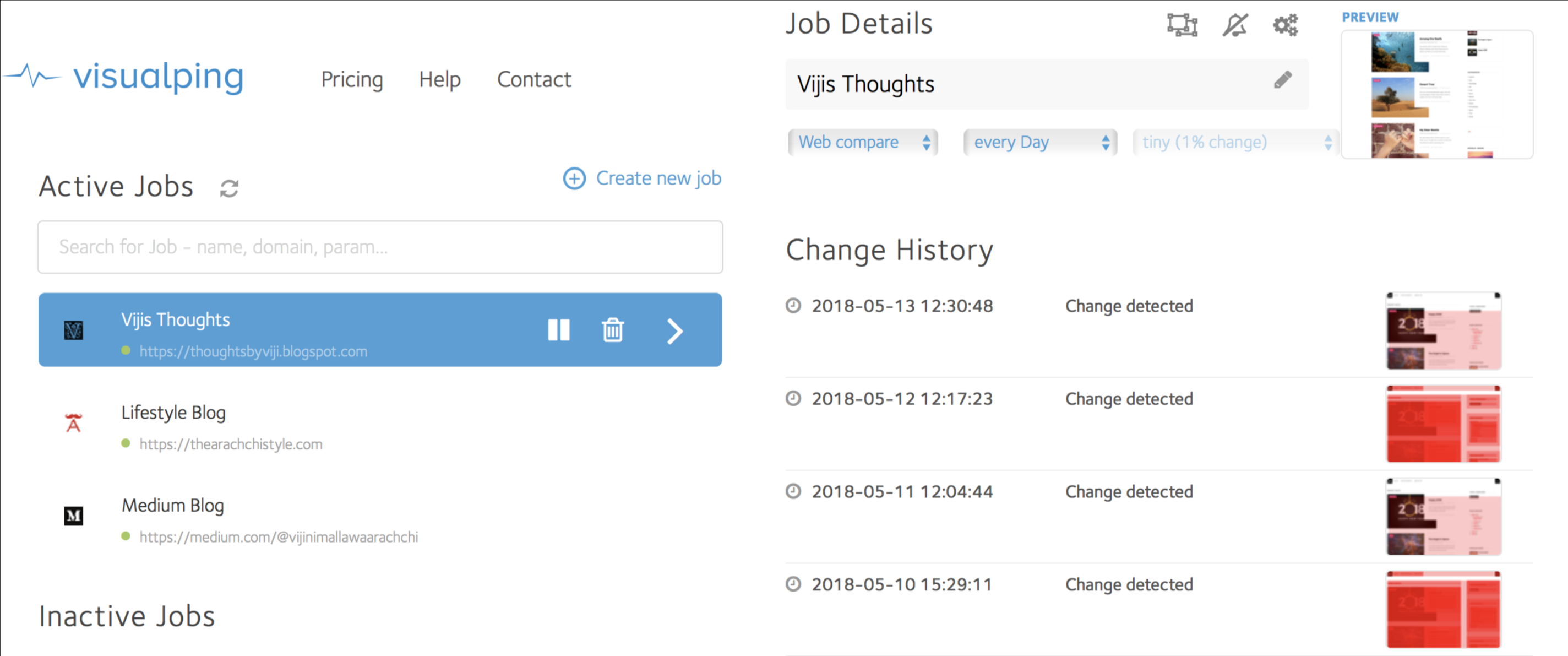Screen dimensions: 1568x656
Task: Refresh the Active Jobs list
Action: click(229, 188)
